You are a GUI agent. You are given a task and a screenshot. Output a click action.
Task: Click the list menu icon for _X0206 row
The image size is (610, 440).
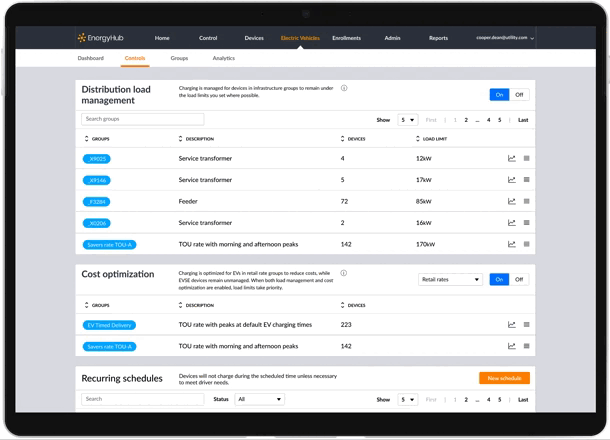(x=527, y=223)
